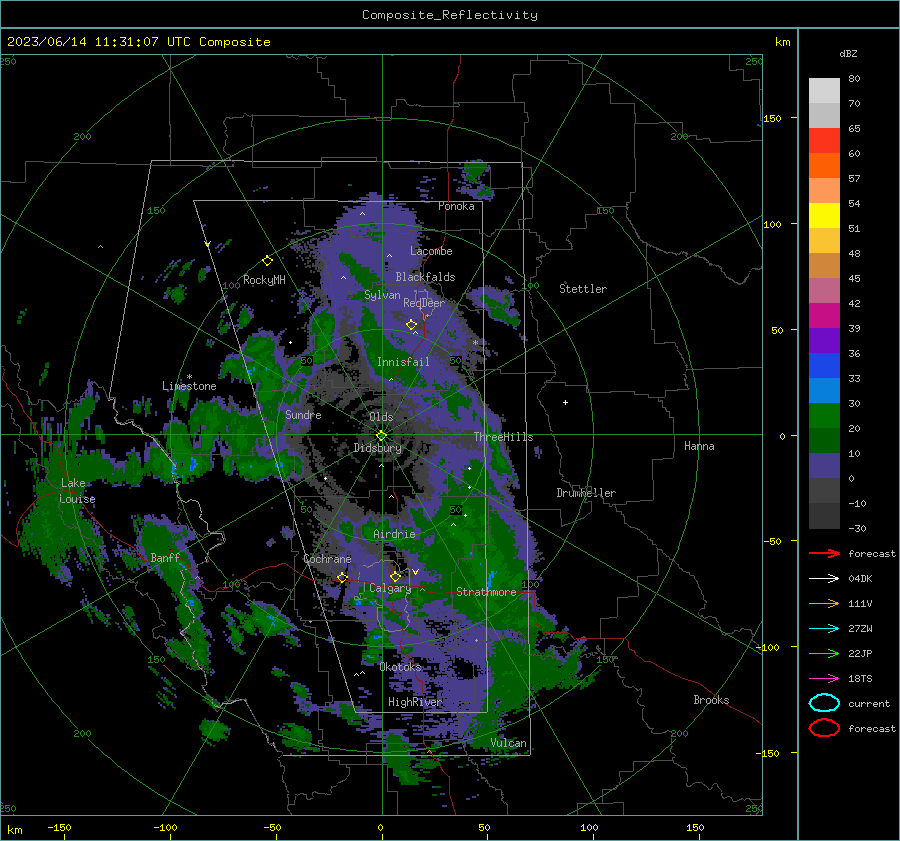Click the Limestone label on map
This screenshot has height=841, width=900.
tap(189, 386)
